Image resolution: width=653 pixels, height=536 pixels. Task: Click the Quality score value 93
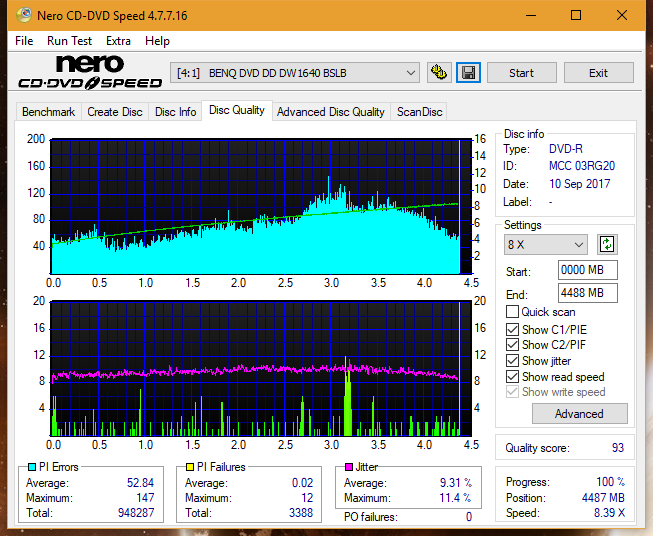(x=618, y=448)
